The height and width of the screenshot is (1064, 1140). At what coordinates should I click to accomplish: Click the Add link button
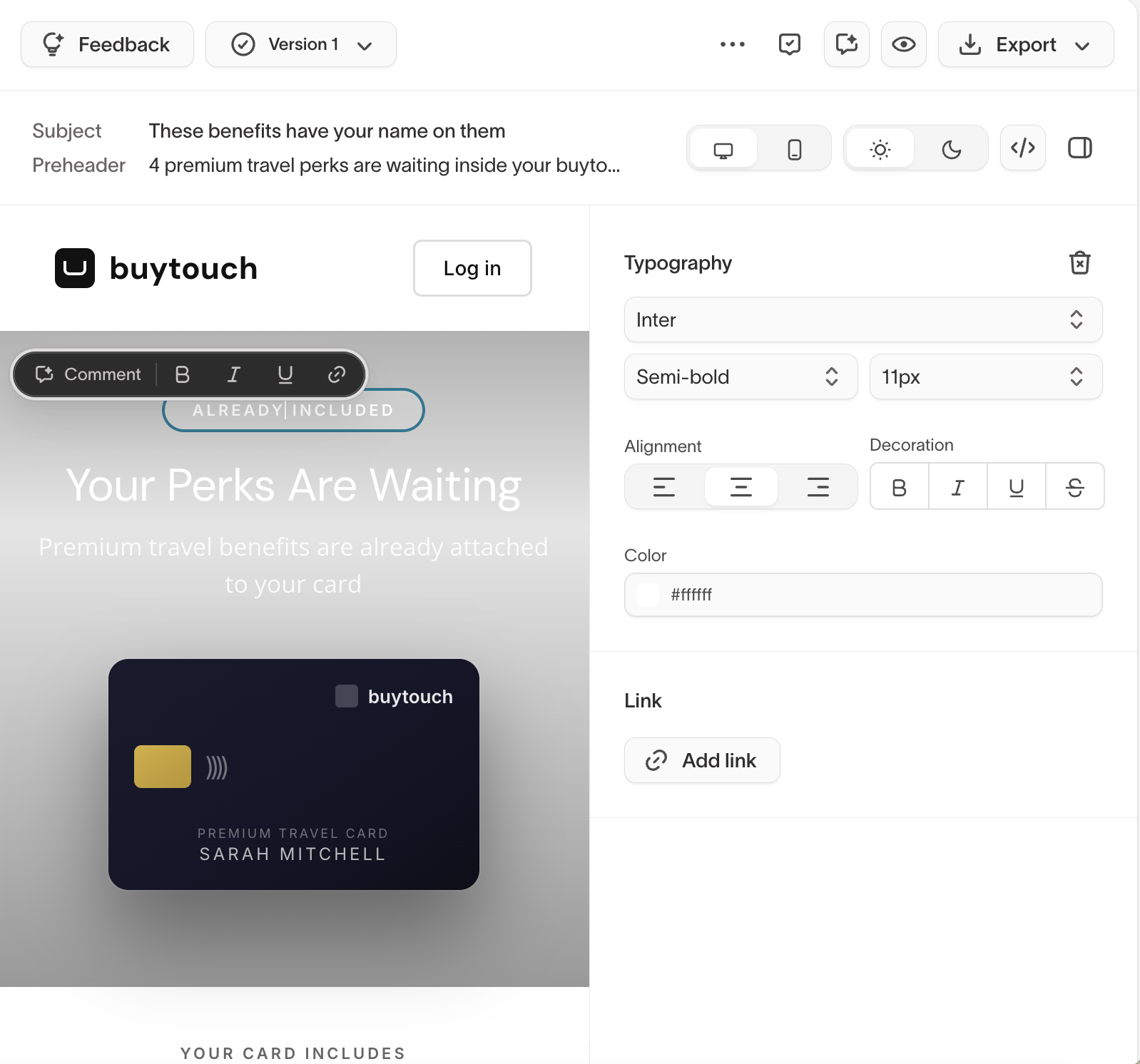702,760
